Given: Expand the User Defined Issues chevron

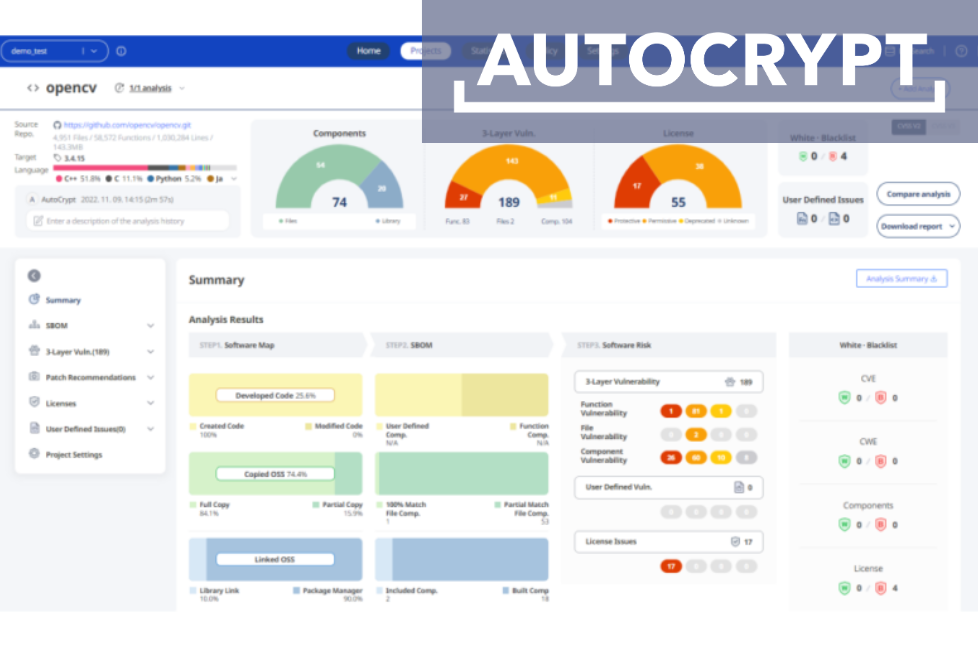Looking at the screenshot, I should pos(150,429).
